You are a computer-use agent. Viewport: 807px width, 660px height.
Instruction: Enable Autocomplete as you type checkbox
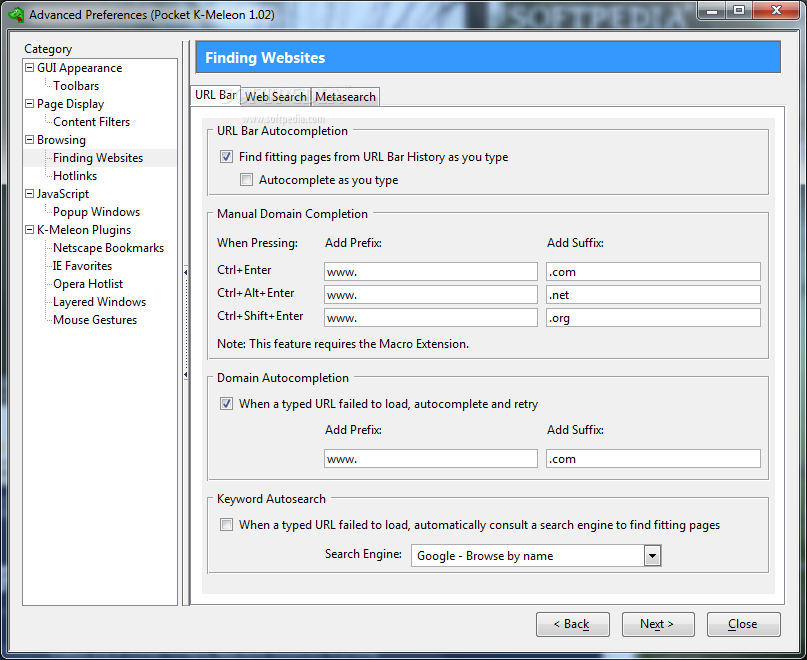point(247,180)
